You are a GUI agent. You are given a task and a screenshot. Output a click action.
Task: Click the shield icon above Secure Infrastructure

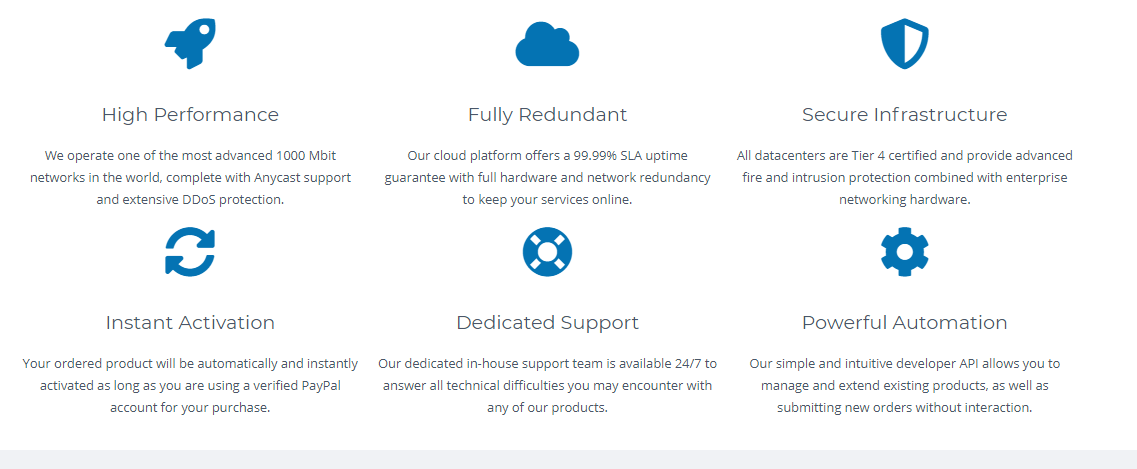(904, 43)
